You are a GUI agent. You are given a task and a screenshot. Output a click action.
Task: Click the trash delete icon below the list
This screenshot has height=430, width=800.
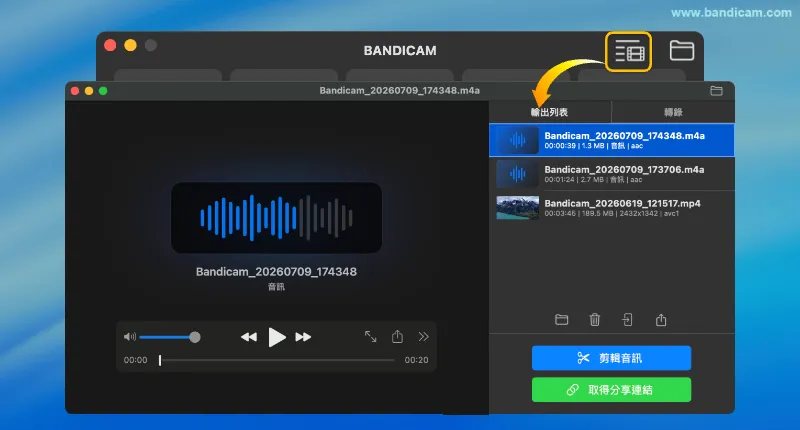[594, 320]
